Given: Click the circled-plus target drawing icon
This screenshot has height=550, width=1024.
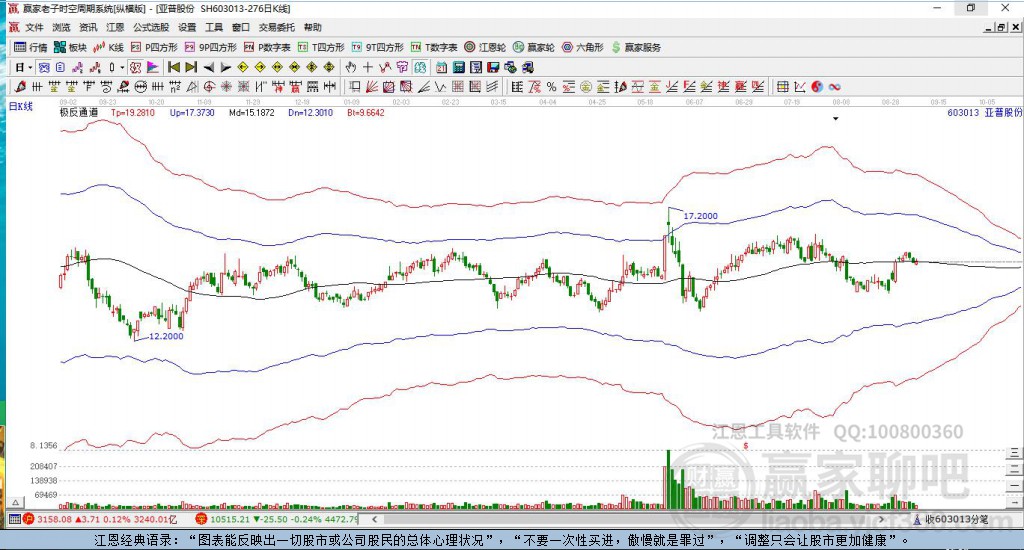Looking at the screenshot, I should point(209,87).
